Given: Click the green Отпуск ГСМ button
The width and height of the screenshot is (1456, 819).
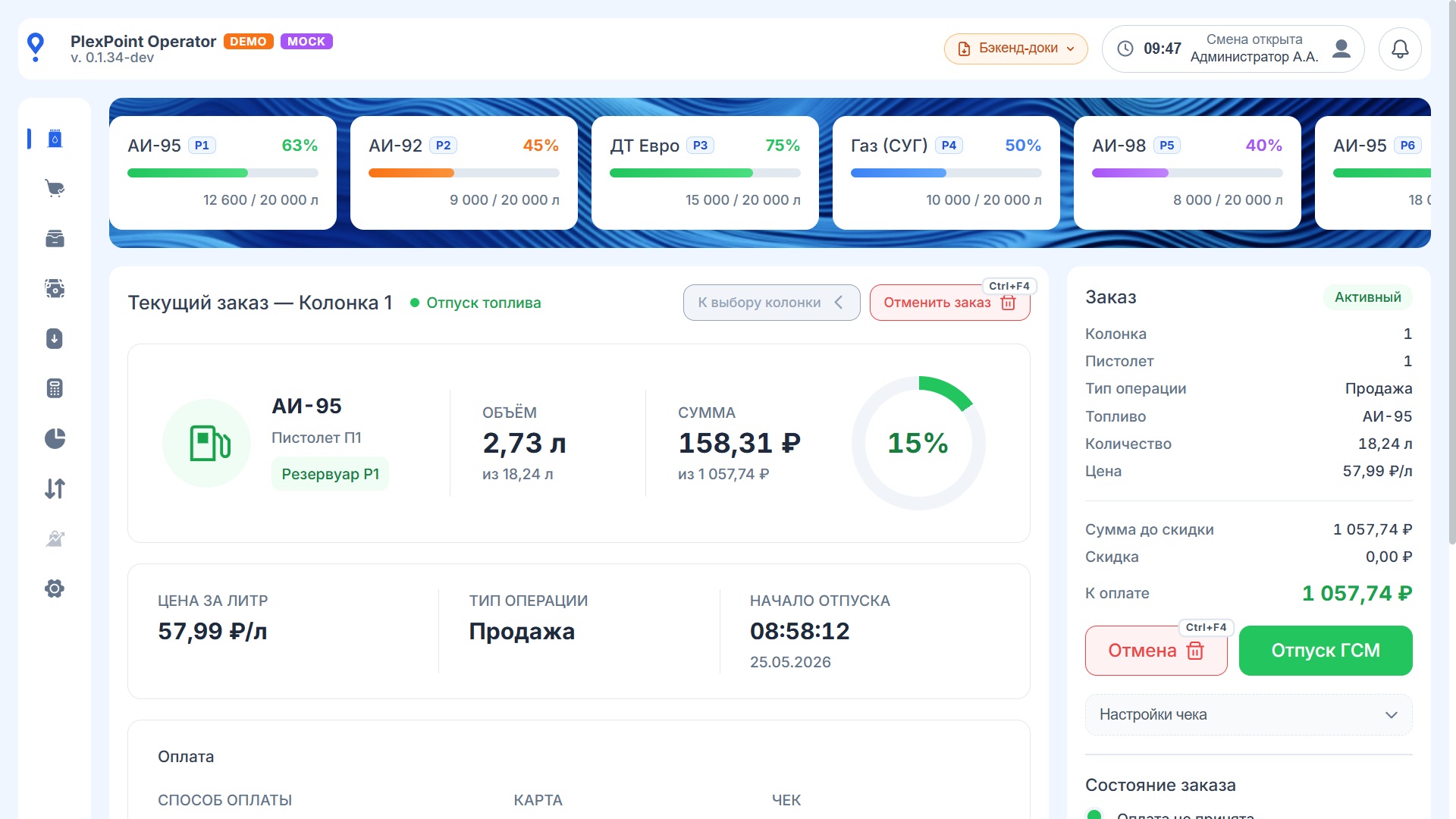Looking at the screenshot, I should click(x=1325, y=651).
